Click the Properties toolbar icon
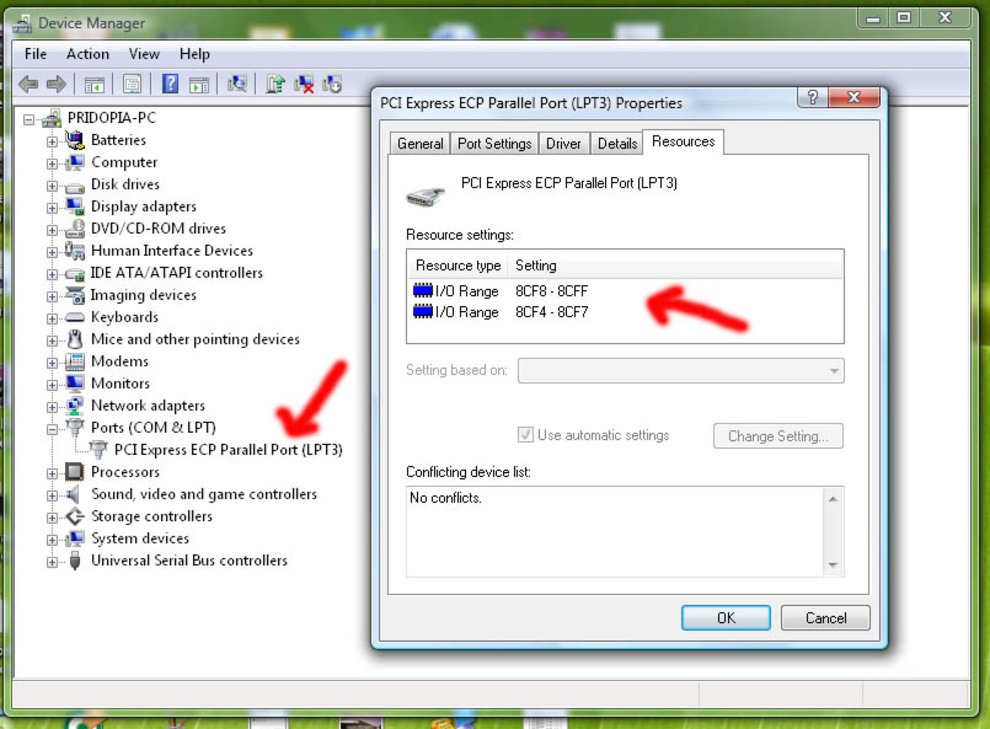The image size is (990, 729). (132, 84)
